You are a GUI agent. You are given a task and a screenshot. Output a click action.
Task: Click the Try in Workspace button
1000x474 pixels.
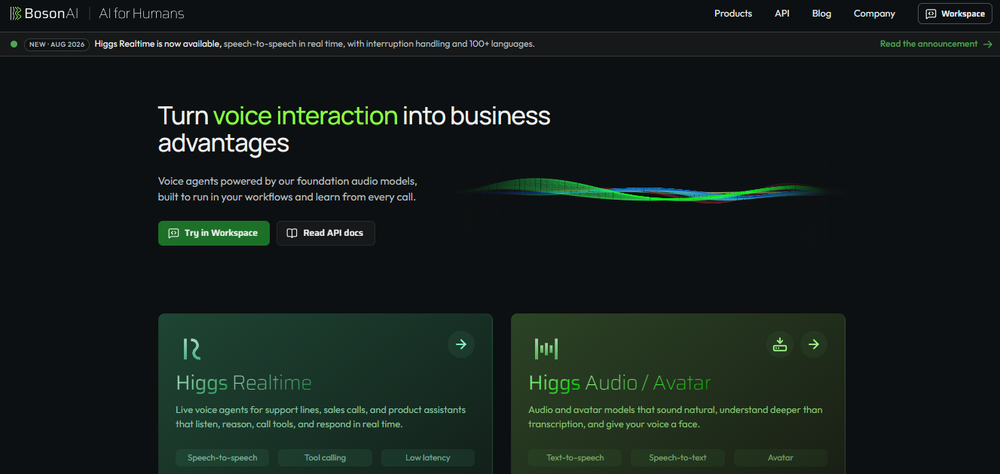click(214, 233)
